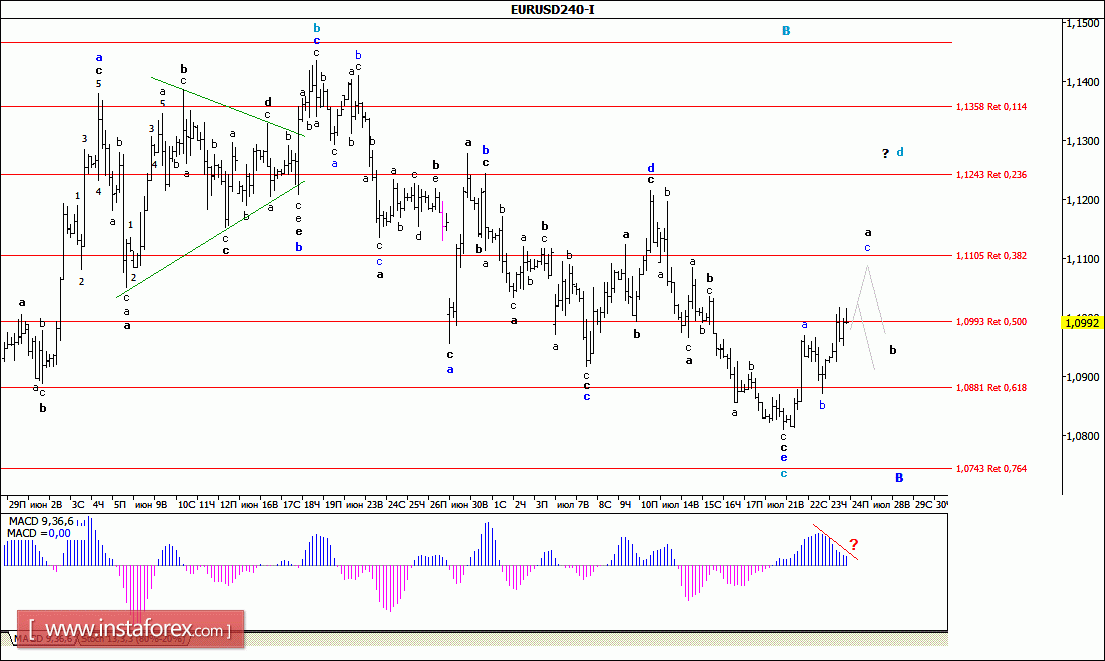Click the 1,1500 price scale label

click(x=1082, y=24)
